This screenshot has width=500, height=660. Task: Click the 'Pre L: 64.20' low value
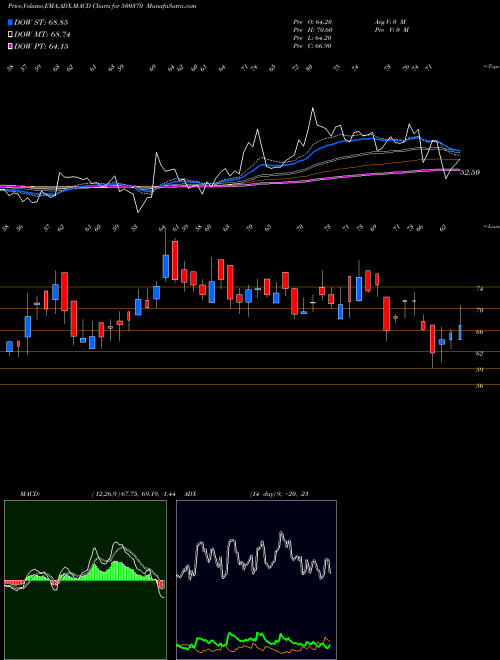pyautogui.click(x=313, y=38)
